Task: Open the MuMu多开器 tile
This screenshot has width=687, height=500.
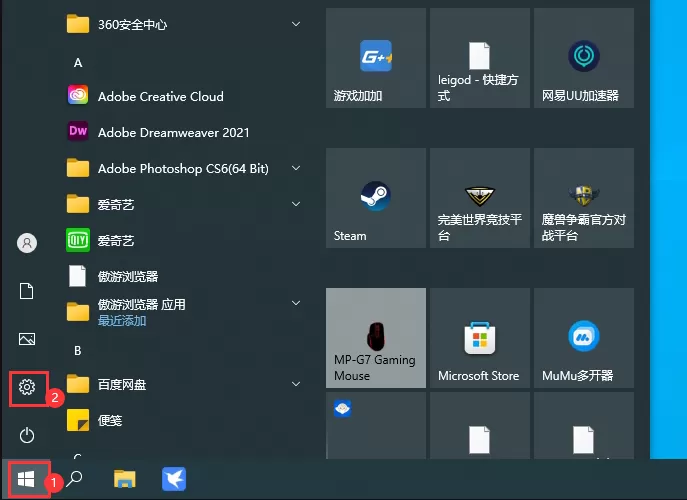Action: [584, 338]
